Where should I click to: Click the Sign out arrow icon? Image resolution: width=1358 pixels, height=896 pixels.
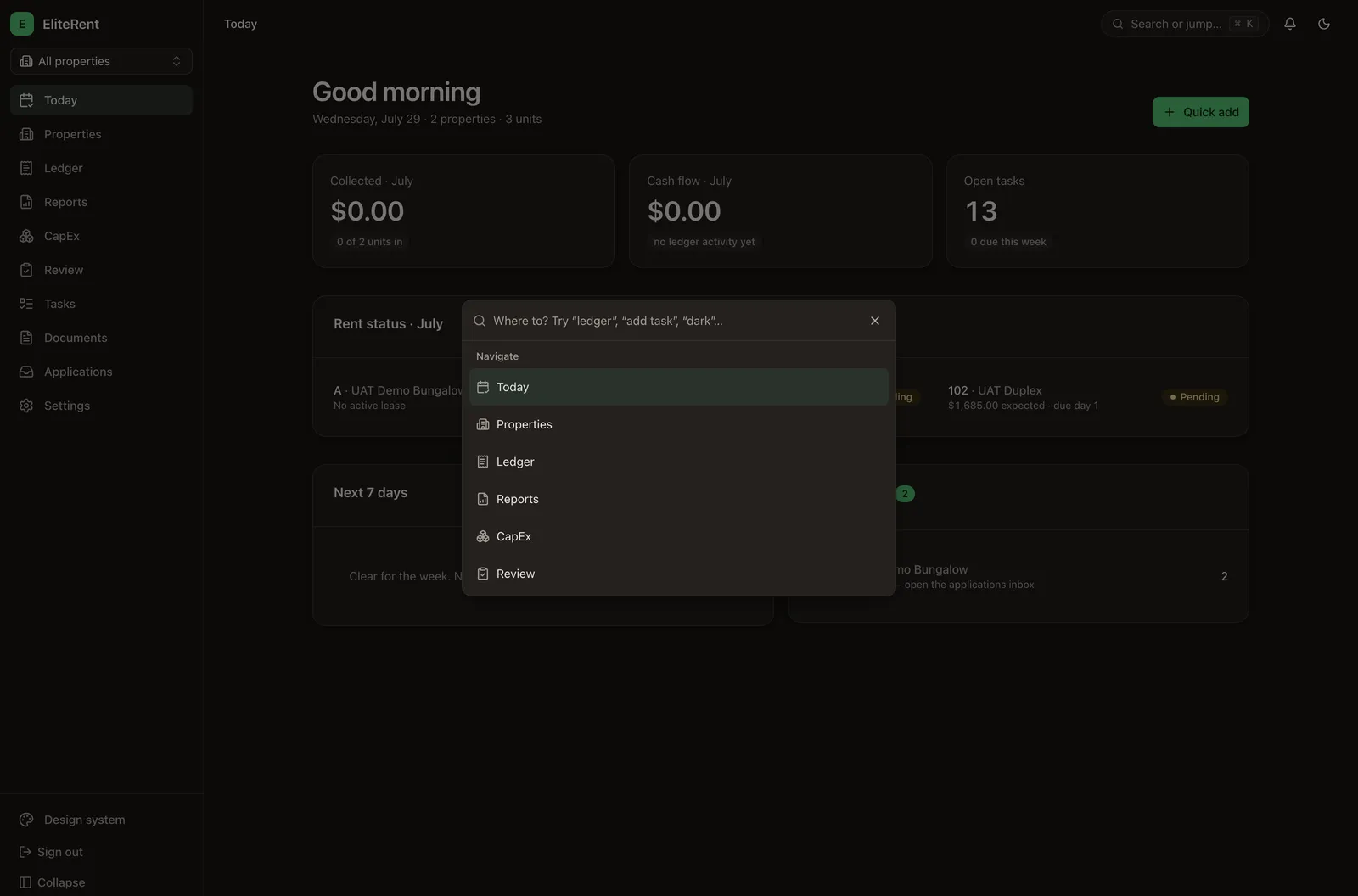[x=25, y=852]
